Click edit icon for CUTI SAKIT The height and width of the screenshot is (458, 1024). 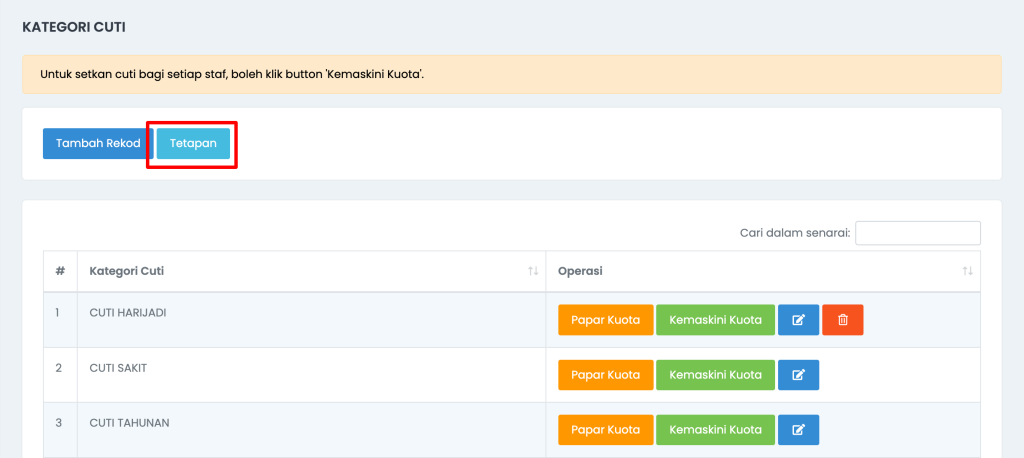798,375
